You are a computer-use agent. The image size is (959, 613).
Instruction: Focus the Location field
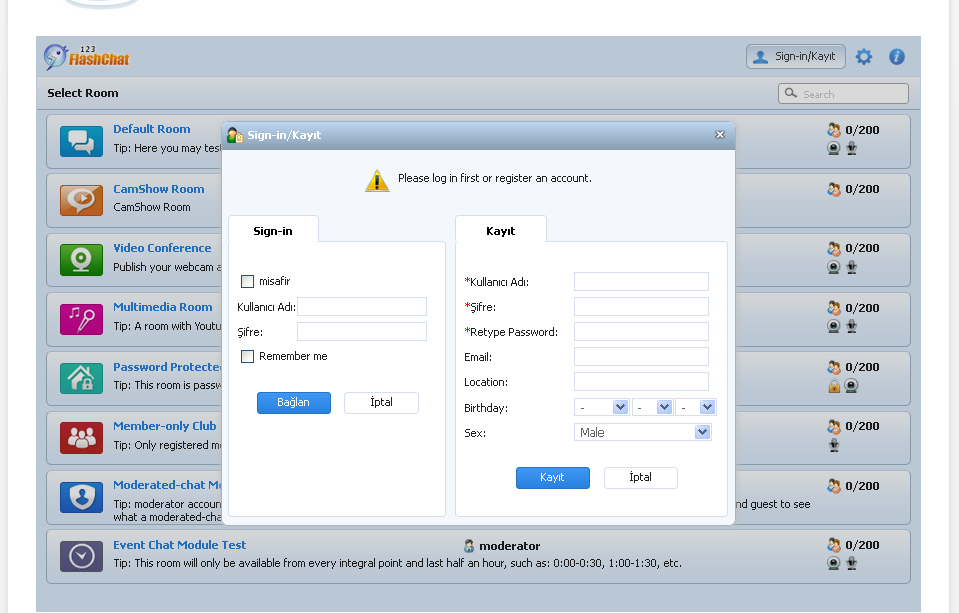(642, 382)
